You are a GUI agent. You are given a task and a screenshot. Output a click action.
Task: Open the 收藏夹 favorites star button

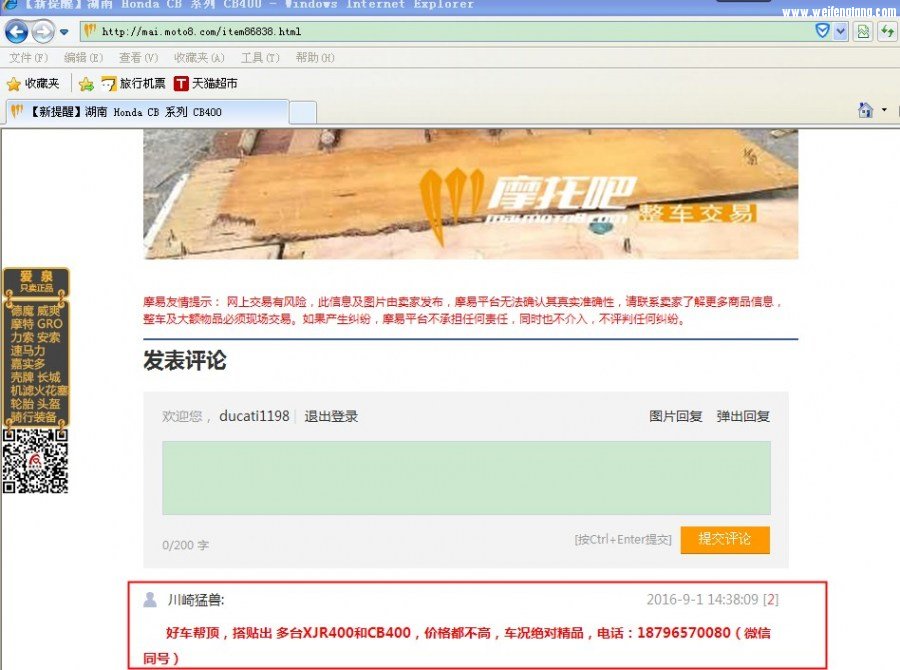point(33,84)
